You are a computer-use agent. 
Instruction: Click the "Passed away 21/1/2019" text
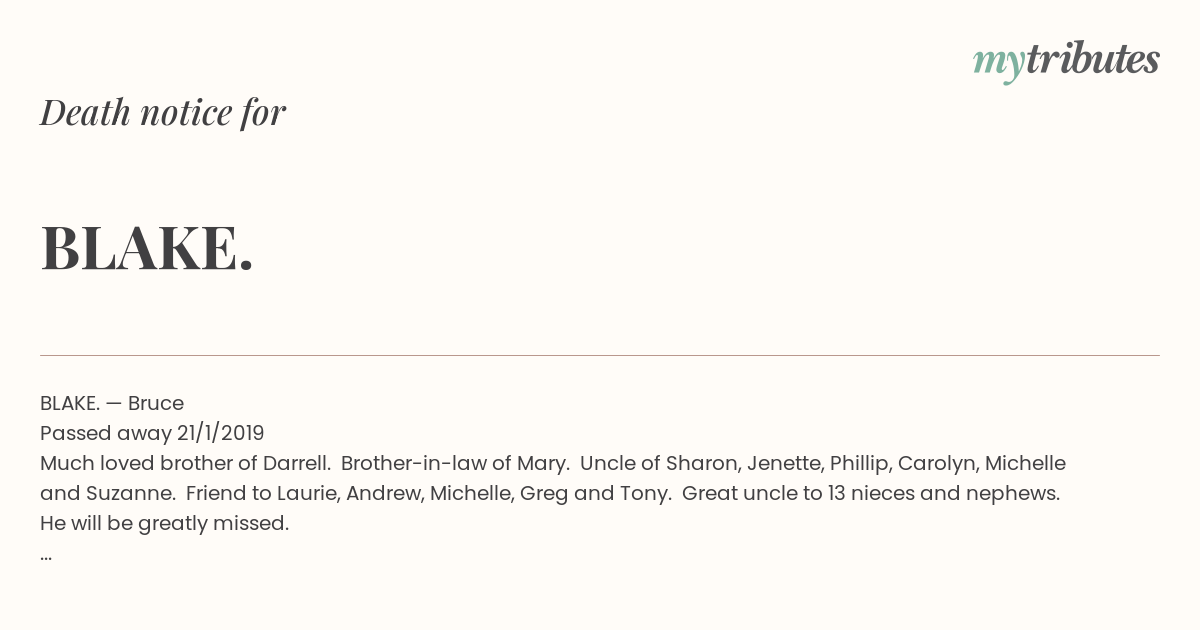(x=152, y=433)
